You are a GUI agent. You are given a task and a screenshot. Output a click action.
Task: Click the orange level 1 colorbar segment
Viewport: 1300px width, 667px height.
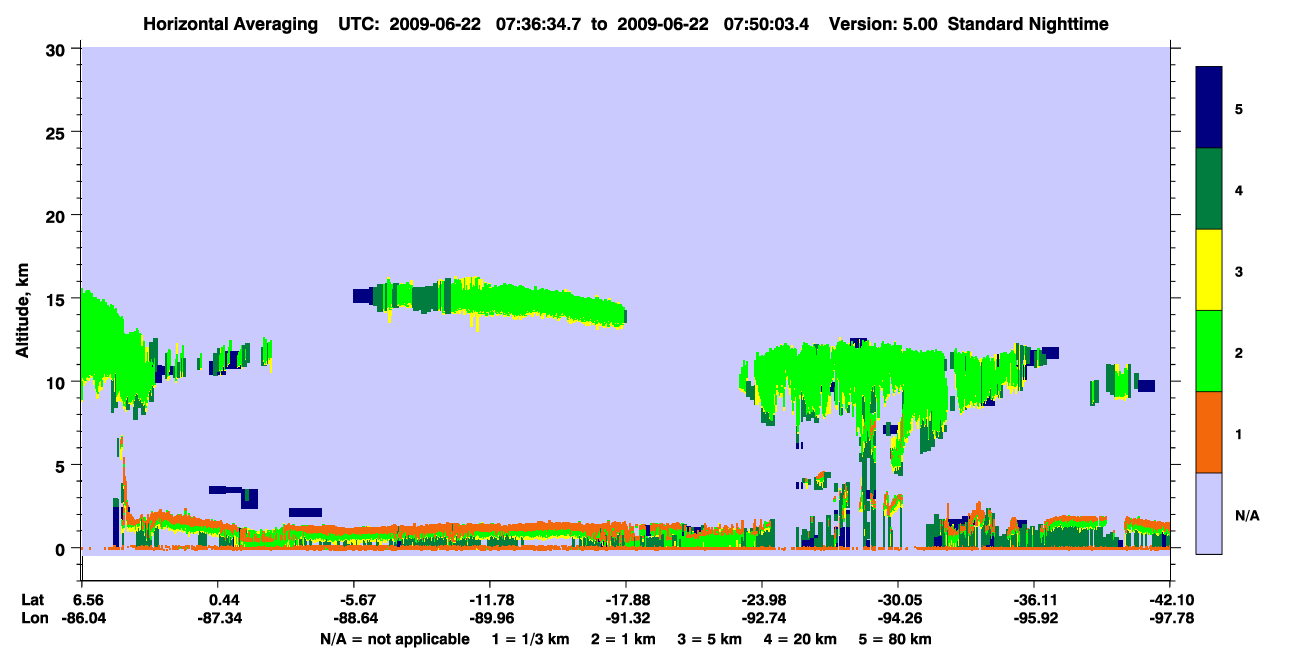1209,432
